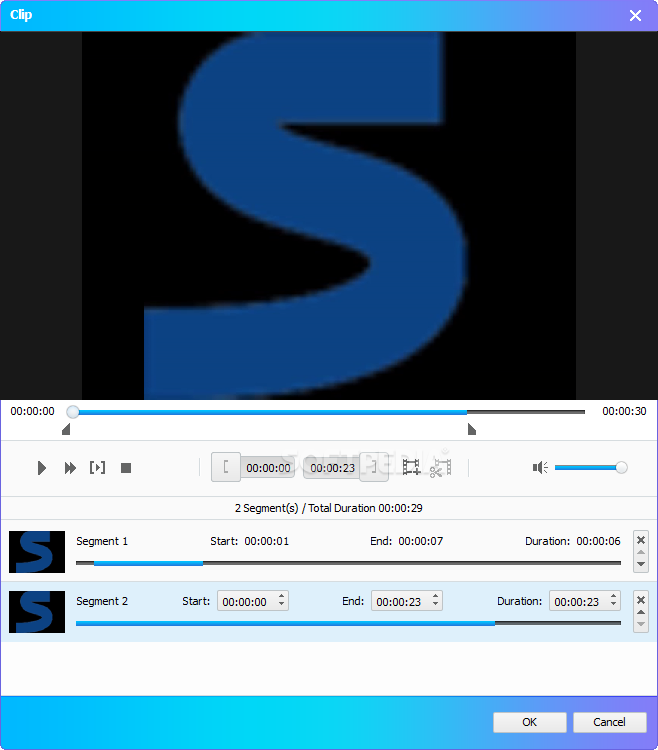
Task: Click the left trim marker on timeline
Action: pyautogui.click(x=66, y=429)
